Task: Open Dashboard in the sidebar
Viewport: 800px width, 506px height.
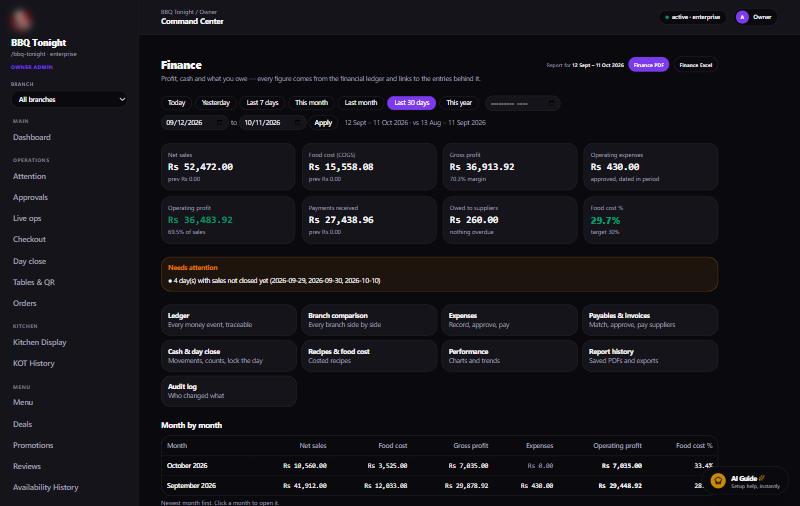Action: [x=32, y=137]
